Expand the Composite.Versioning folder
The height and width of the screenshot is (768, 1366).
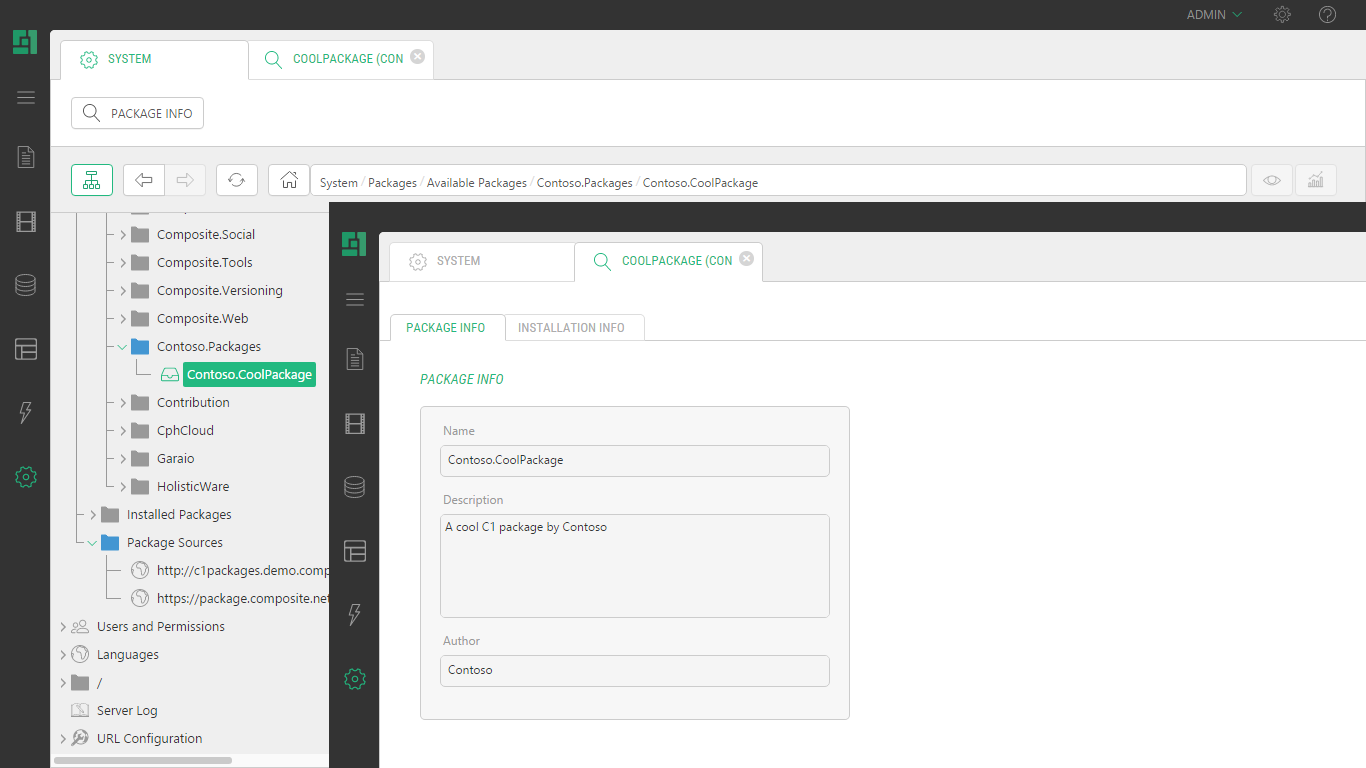[123, 291]
